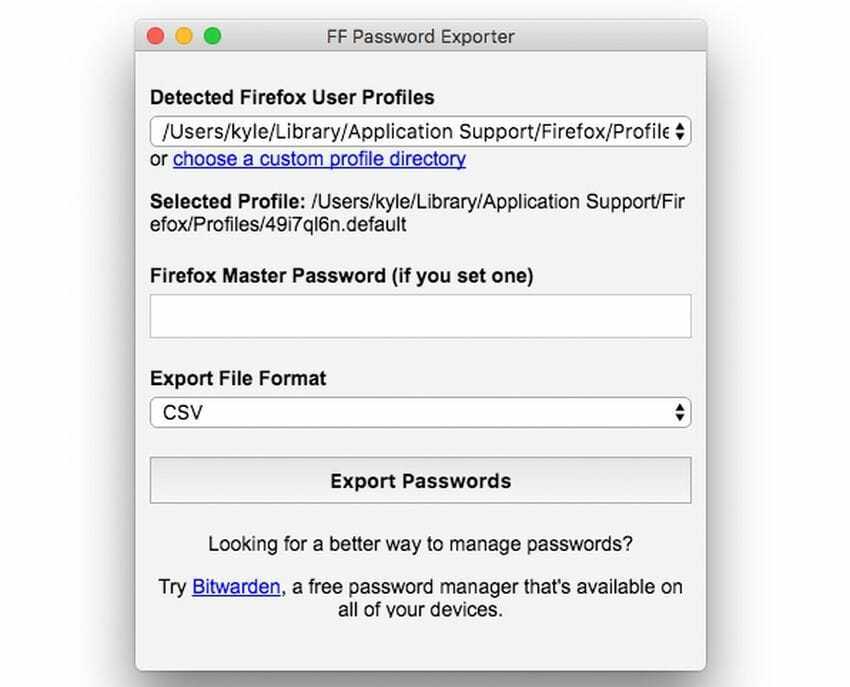Click the bold Selected Profile label
Image resolution: width=850 pixels, height=687 pixels.
click(x=228, y=201)
